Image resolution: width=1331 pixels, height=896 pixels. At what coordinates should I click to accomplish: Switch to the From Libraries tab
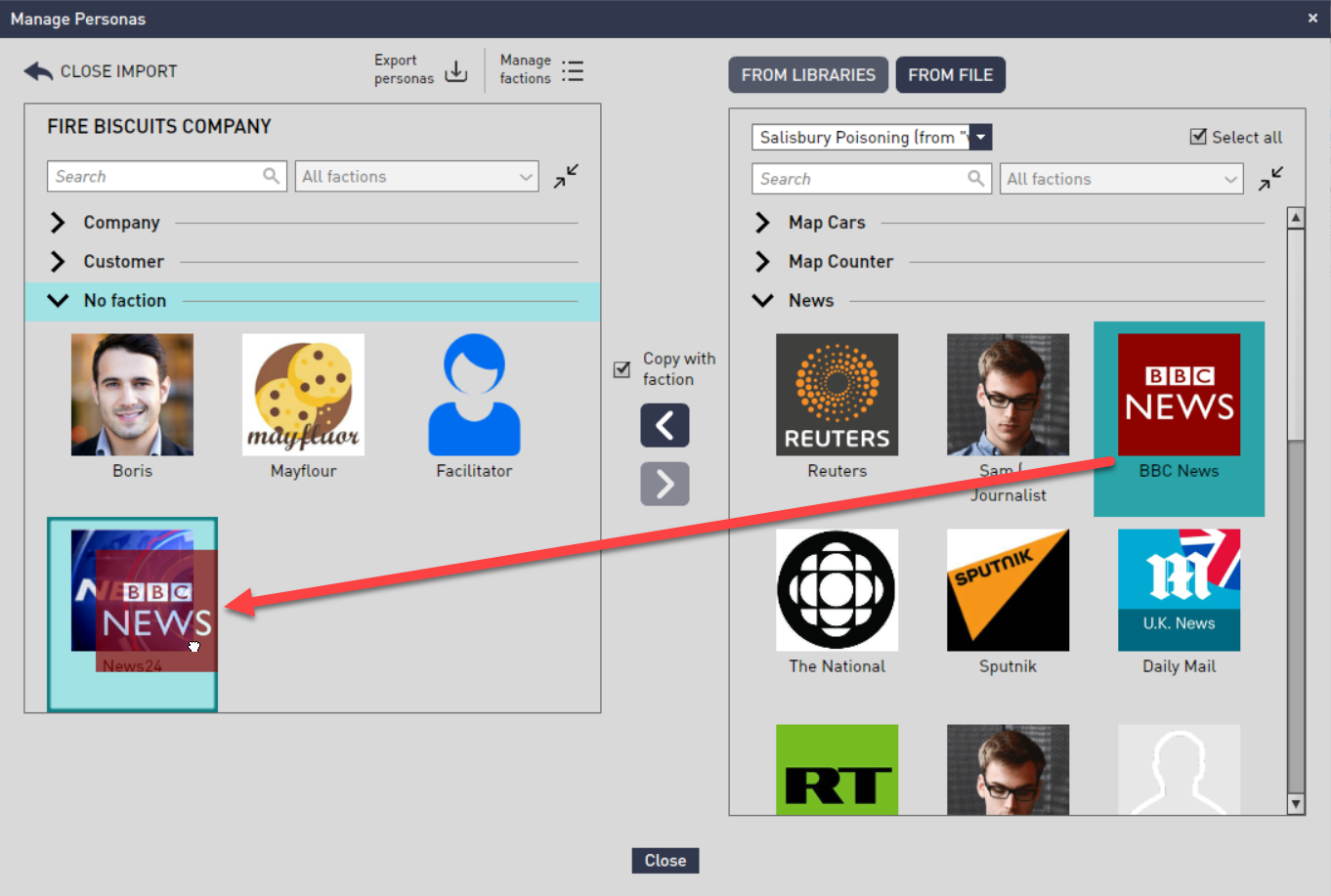pos(808,74)
